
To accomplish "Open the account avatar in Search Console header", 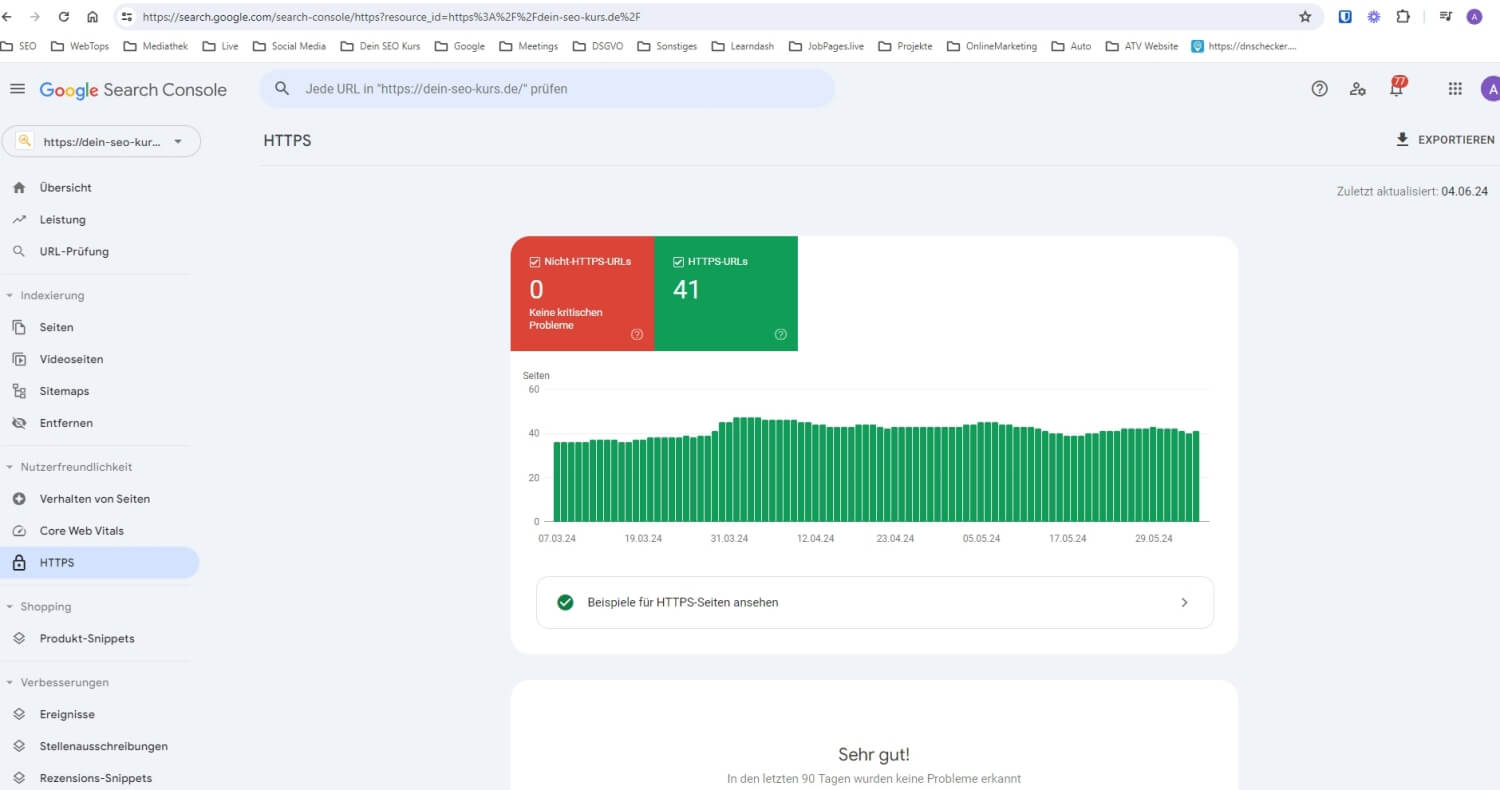I will pyautogui.click(x=1491, y=89).
